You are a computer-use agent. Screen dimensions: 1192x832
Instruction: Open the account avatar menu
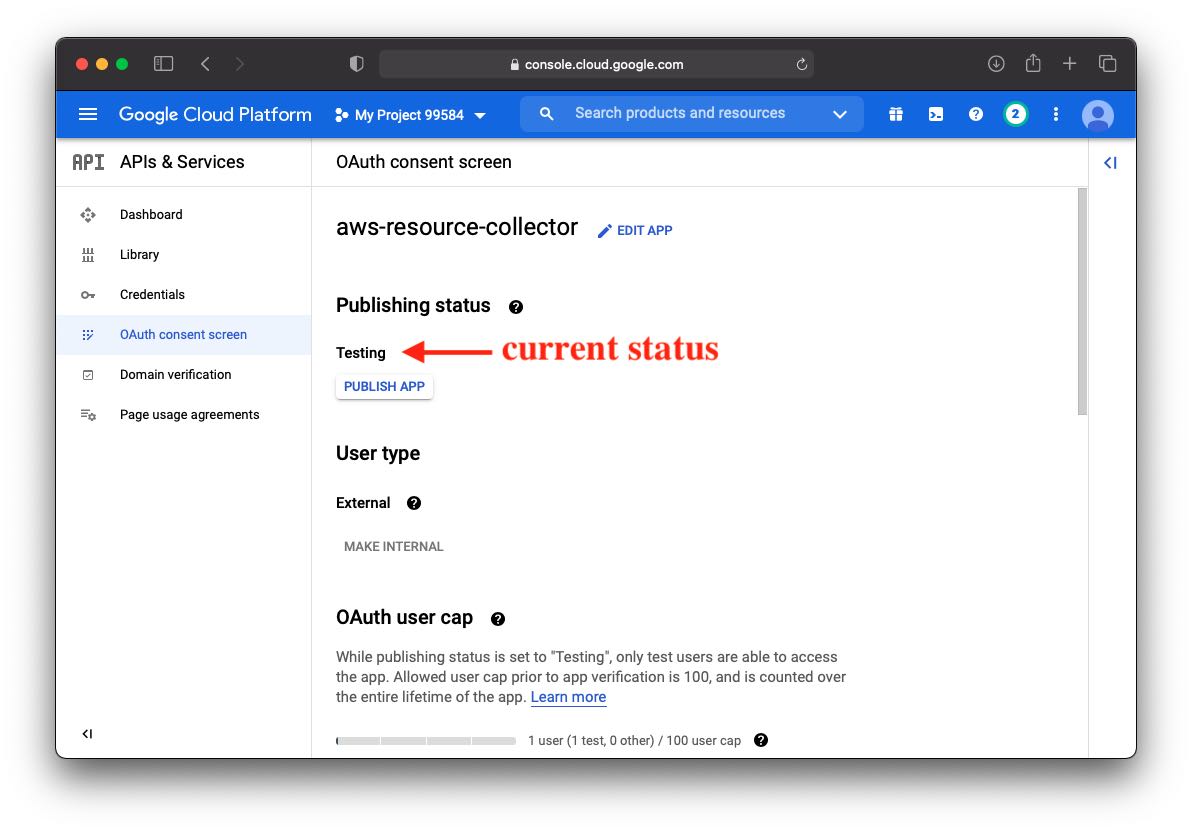coord(1097,115)
